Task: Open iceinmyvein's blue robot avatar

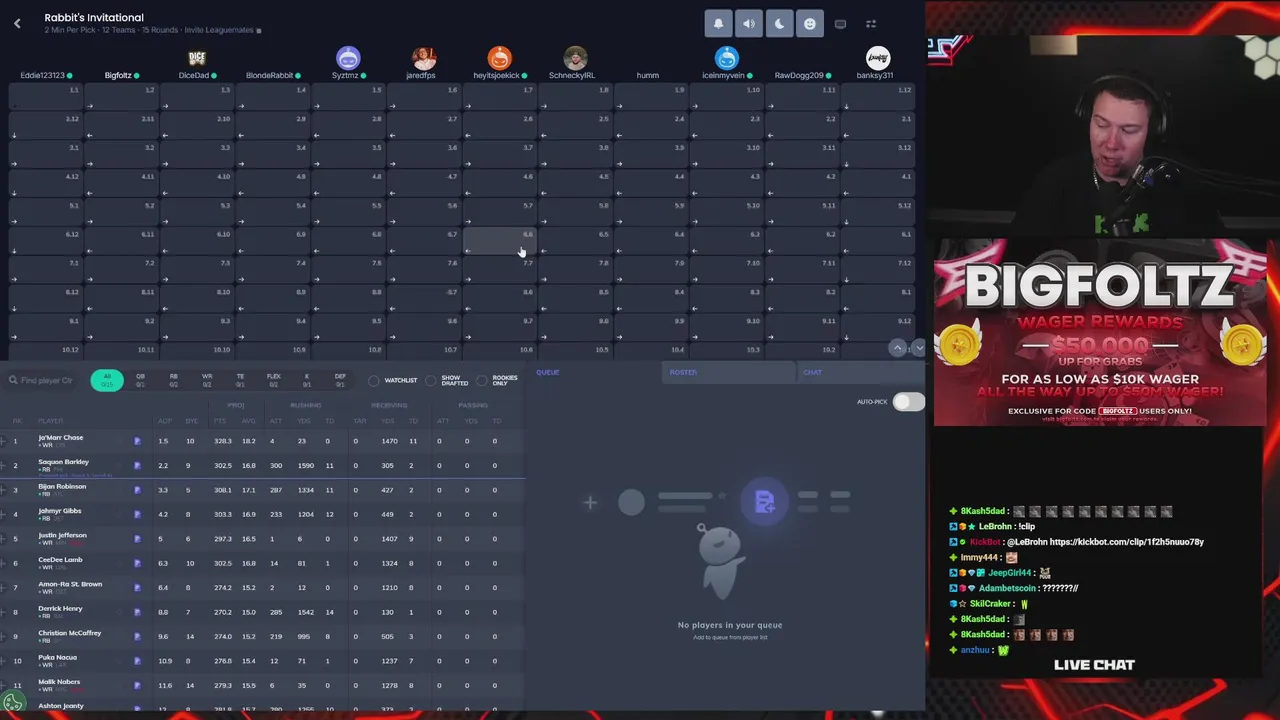Action: click(726, 58)
